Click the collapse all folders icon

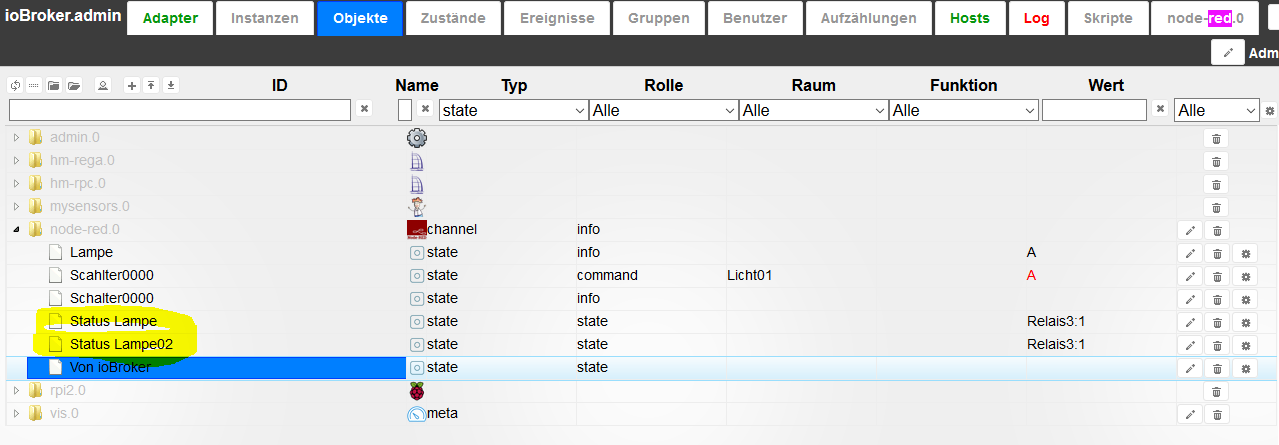(54, 86)
